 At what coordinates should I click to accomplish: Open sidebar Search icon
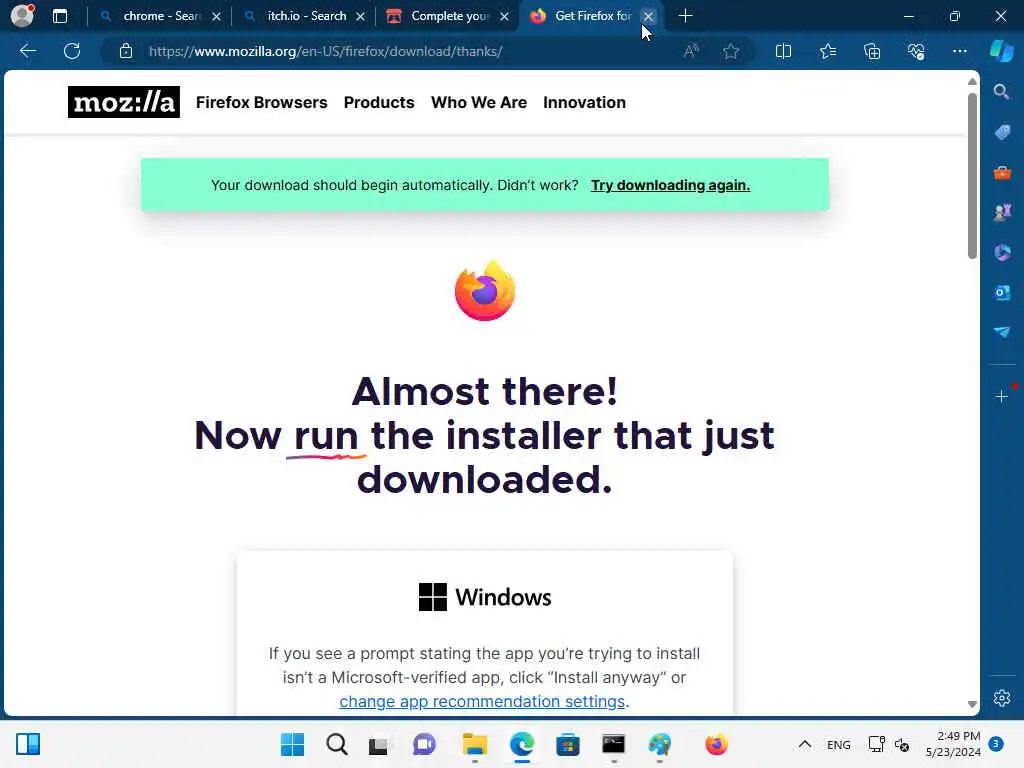(1002, 92)
